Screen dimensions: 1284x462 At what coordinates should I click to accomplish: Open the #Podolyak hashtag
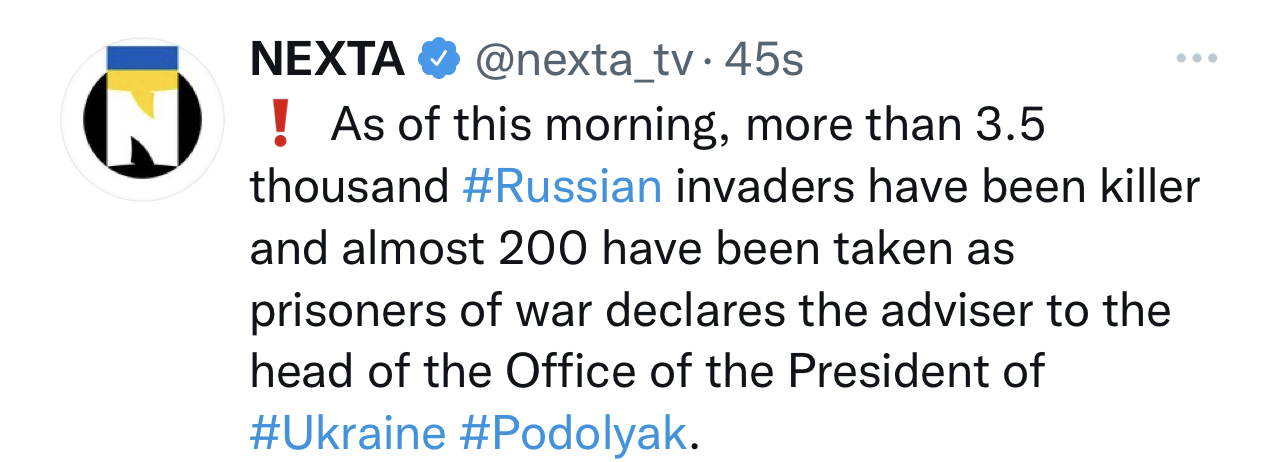pyautogui.click(x=574, y=434)
